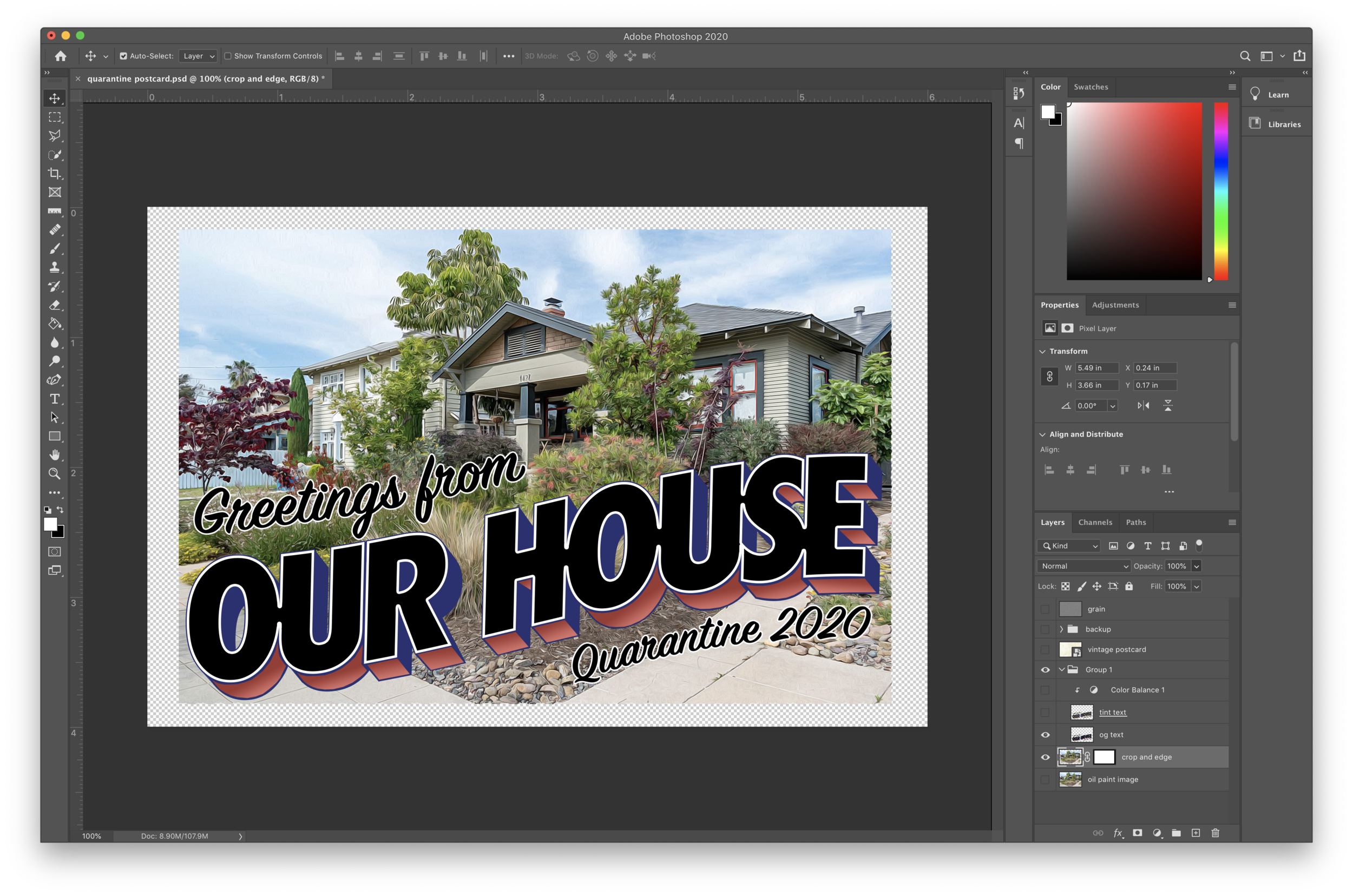The height and width of the screenshot is (896, 1353).
Task: Click the delete layer trash icon
Action: 1215,833
